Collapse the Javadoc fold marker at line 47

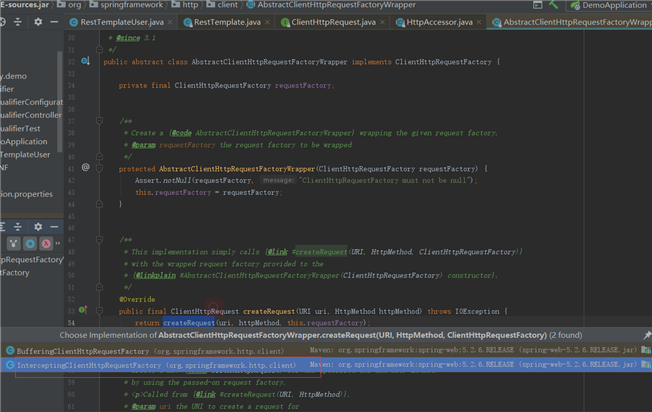(x=99, y=239)
